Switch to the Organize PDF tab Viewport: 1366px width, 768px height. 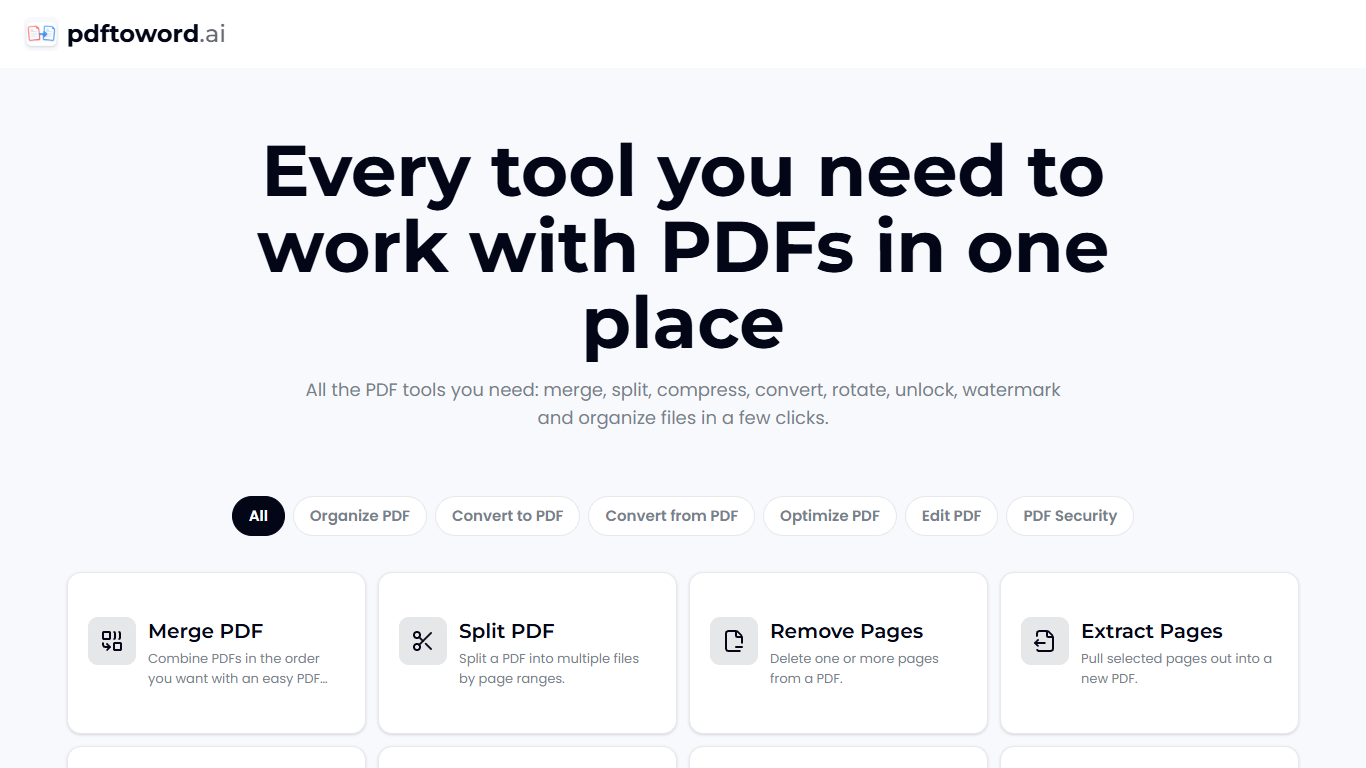point(360,516)
